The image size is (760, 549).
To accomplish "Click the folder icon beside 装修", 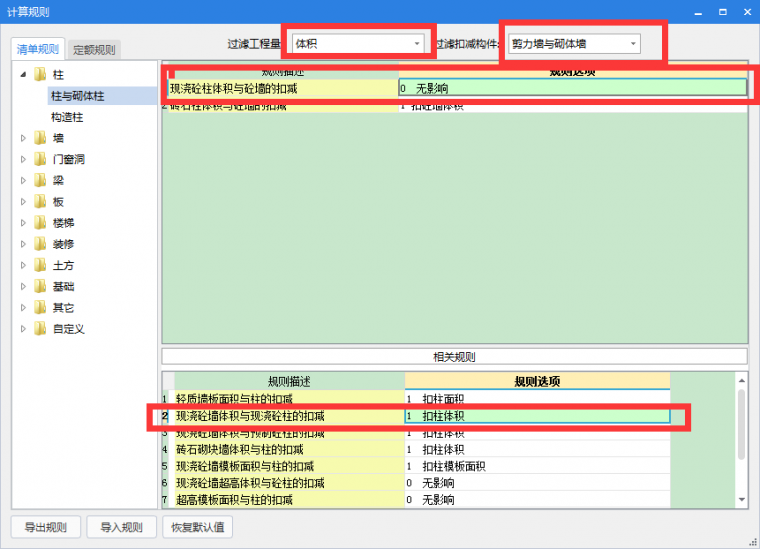I will [x=40, y=243].
